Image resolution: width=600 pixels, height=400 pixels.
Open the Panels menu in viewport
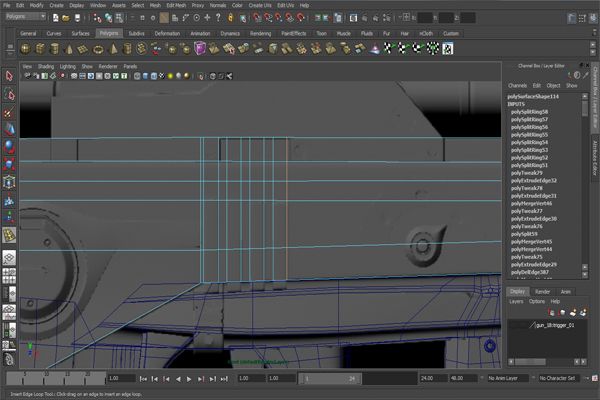click(130, 66)
